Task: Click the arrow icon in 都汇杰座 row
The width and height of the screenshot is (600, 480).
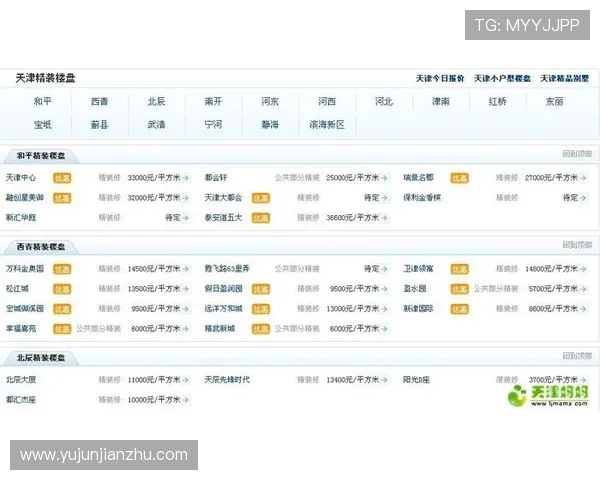Action: pyautogui.click(x=186, y=400)
